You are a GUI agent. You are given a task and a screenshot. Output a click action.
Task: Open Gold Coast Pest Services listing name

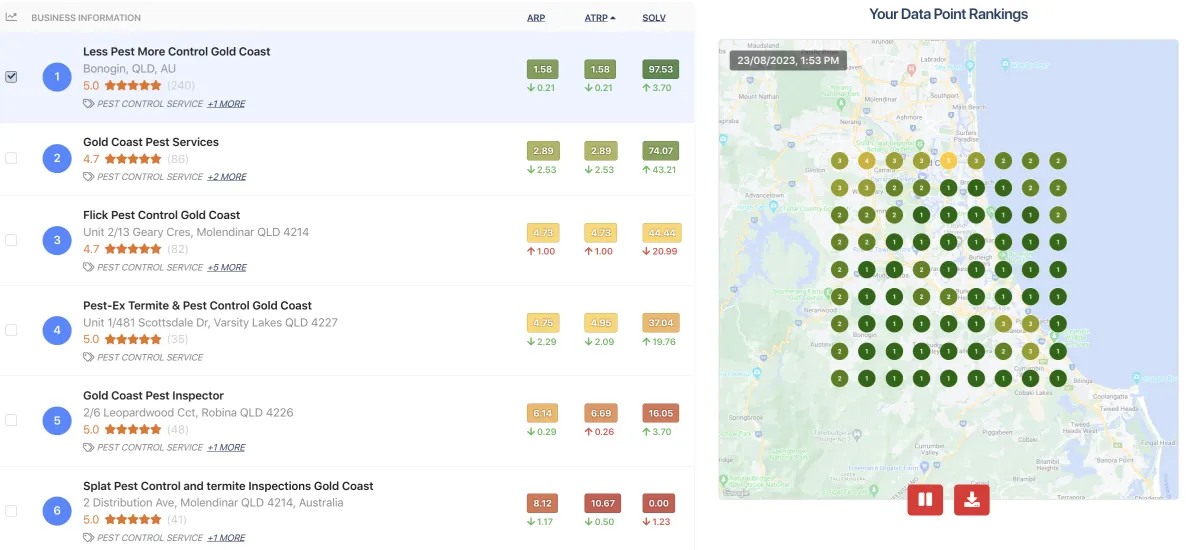tap(151, 142)
